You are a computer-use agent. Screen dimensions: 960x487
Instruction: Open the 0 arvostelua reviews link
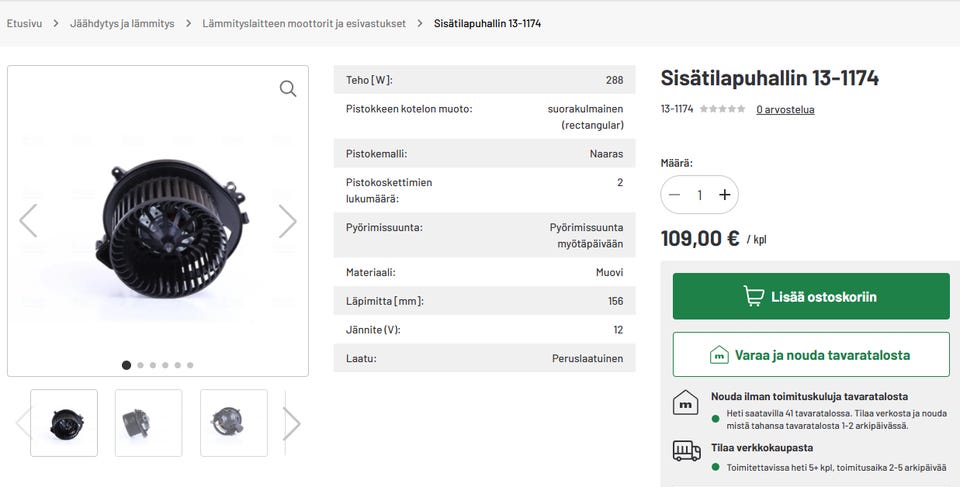click(785, 110)
